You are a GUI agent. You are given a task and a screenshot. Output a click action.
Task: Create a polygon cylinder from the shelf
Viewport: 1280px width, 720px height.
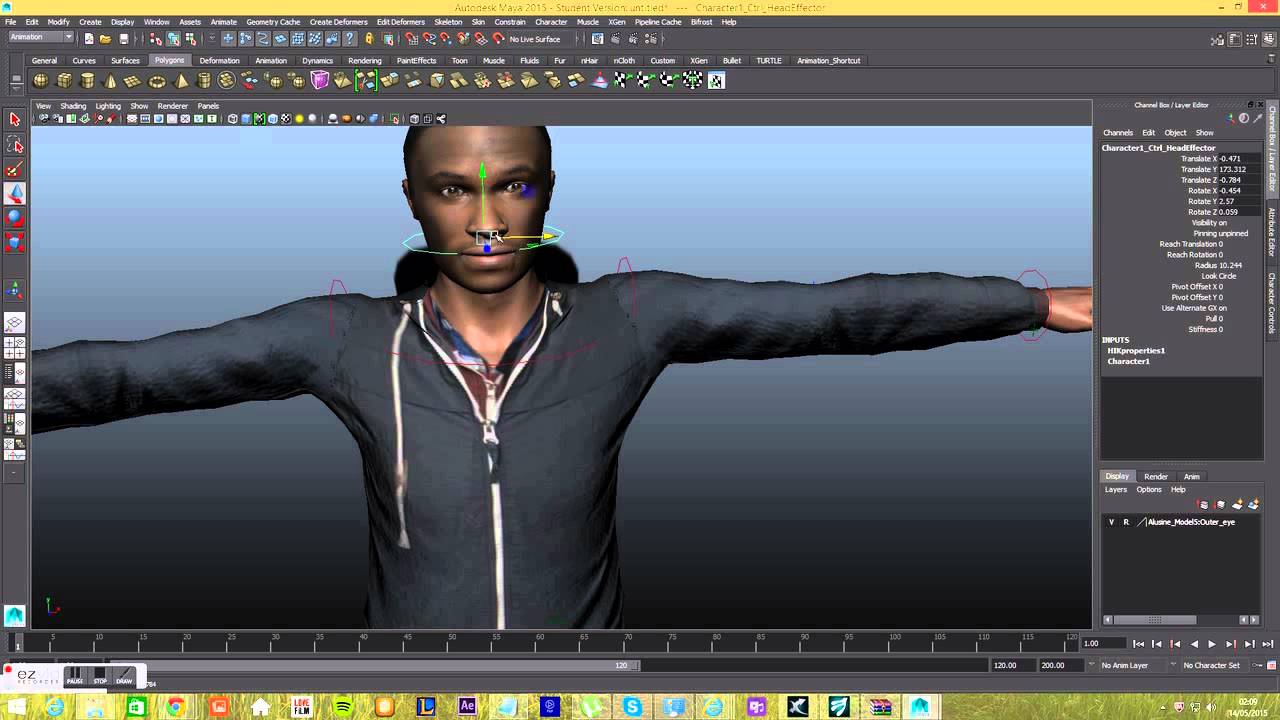(x=87, y=81)
